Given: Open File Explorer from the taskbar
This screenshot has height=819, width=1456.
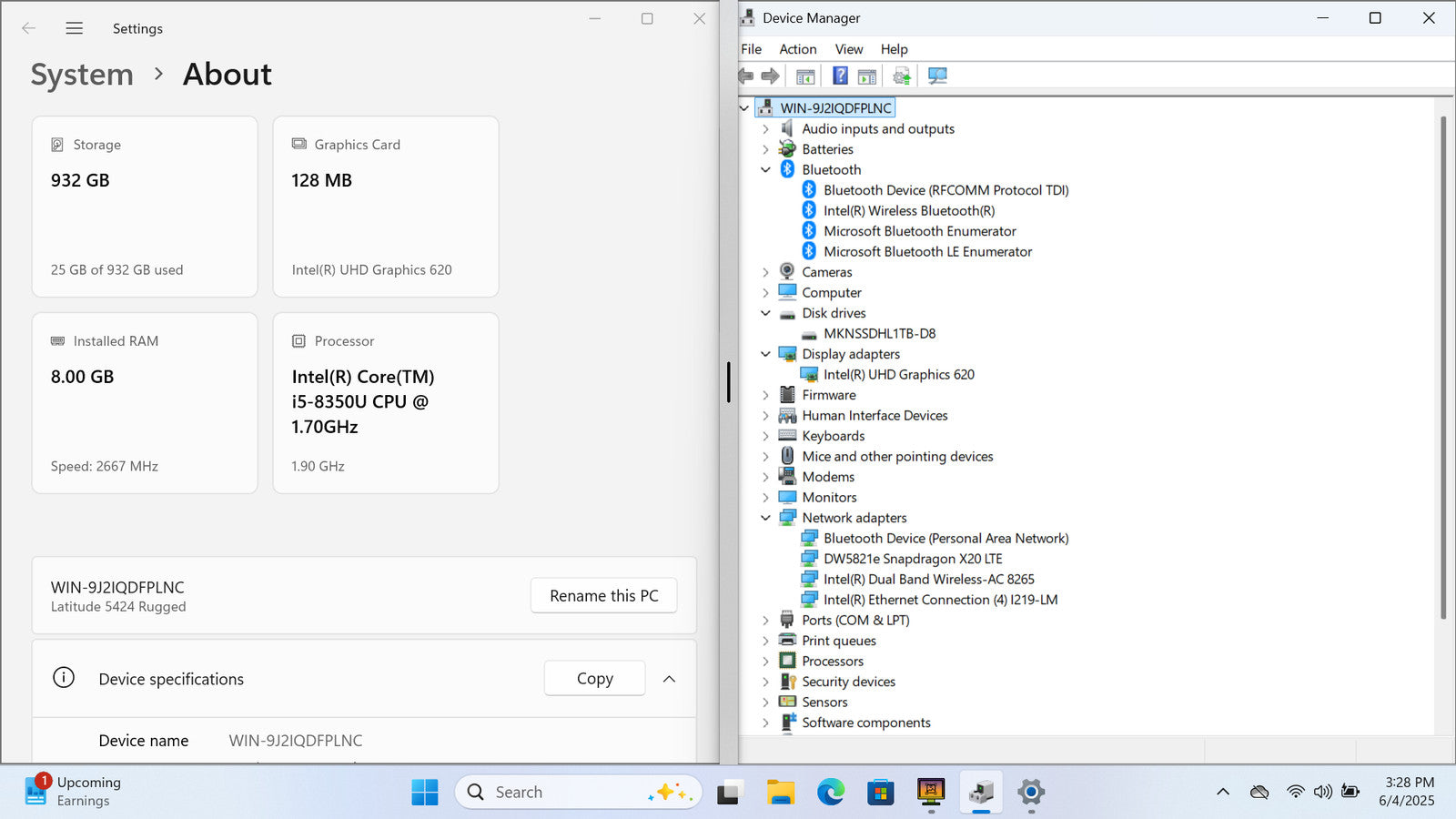Looking at the screenshot, I should coord(780,793).
